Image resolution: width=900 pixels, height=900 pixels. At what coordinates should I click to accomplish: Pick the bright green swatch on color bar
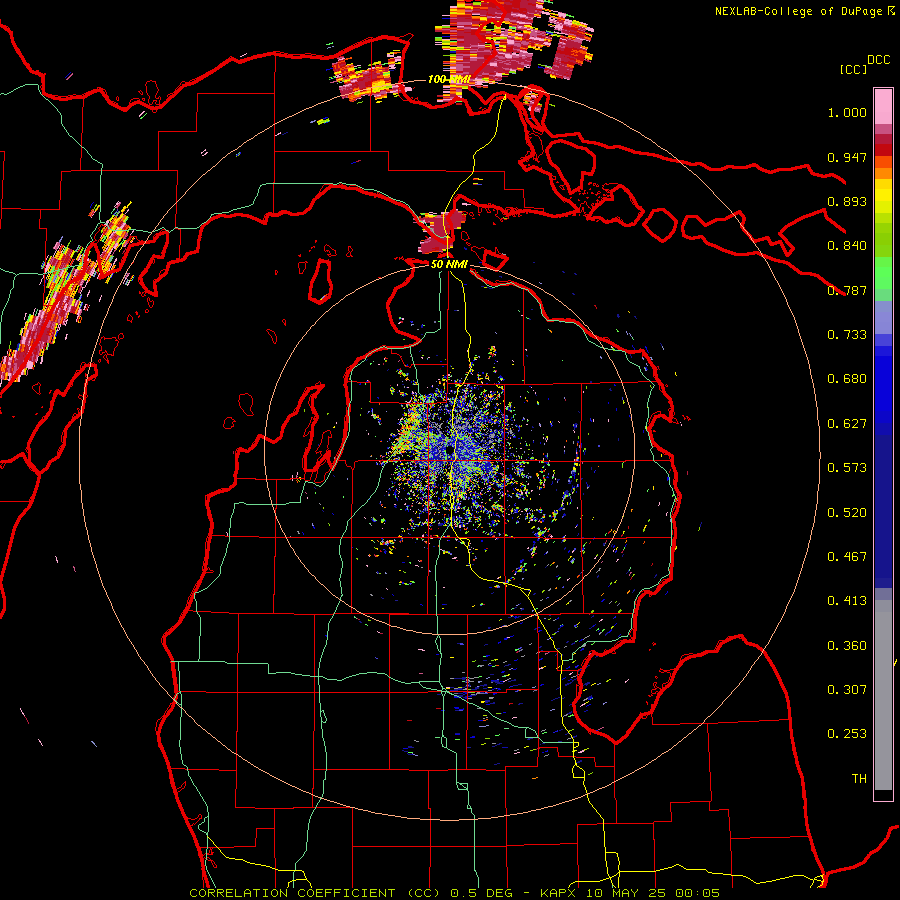[x=883, y=273]
